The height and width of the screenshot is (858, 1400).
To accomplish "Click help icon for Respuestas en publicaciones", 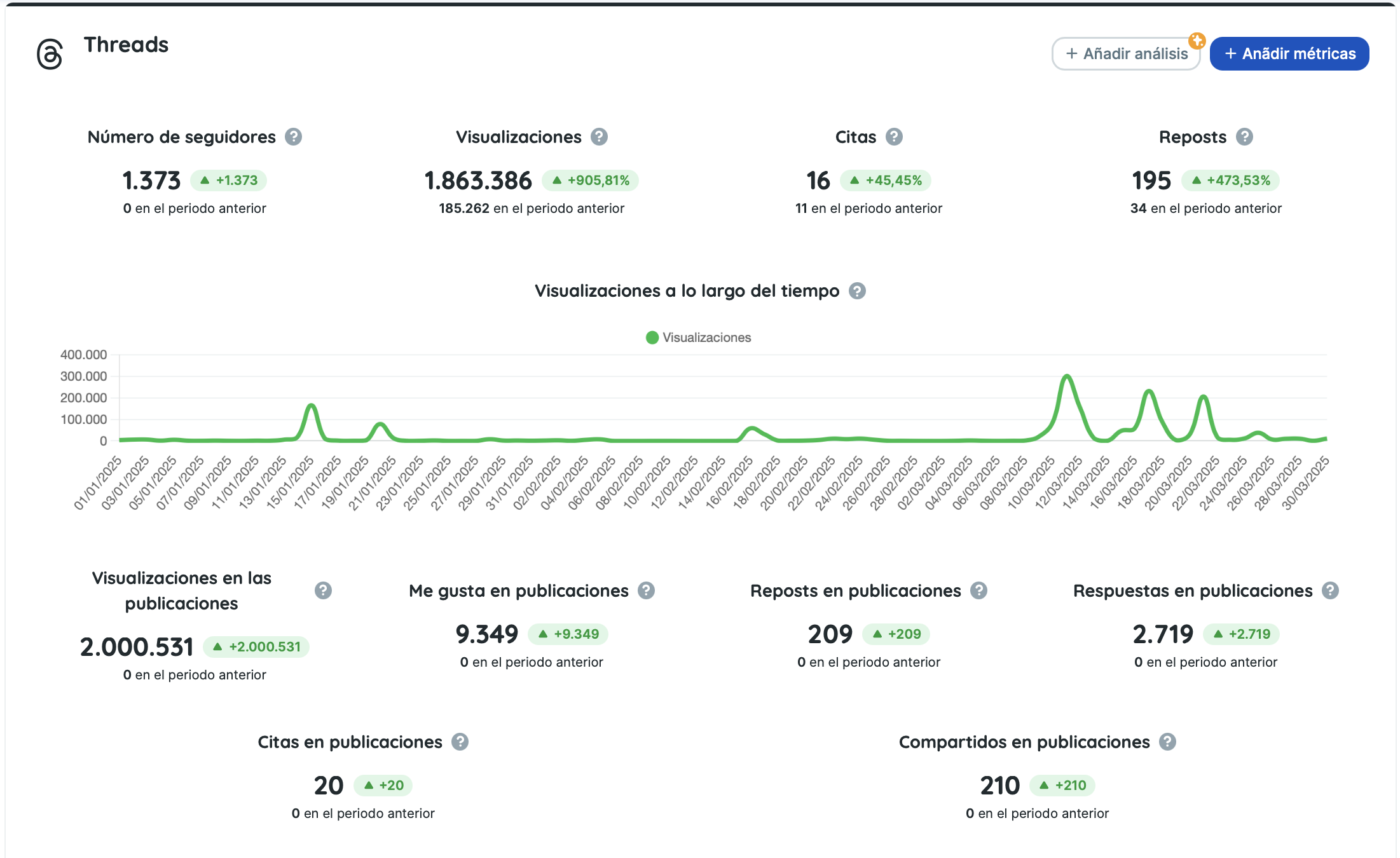I will coord(1330,590).
